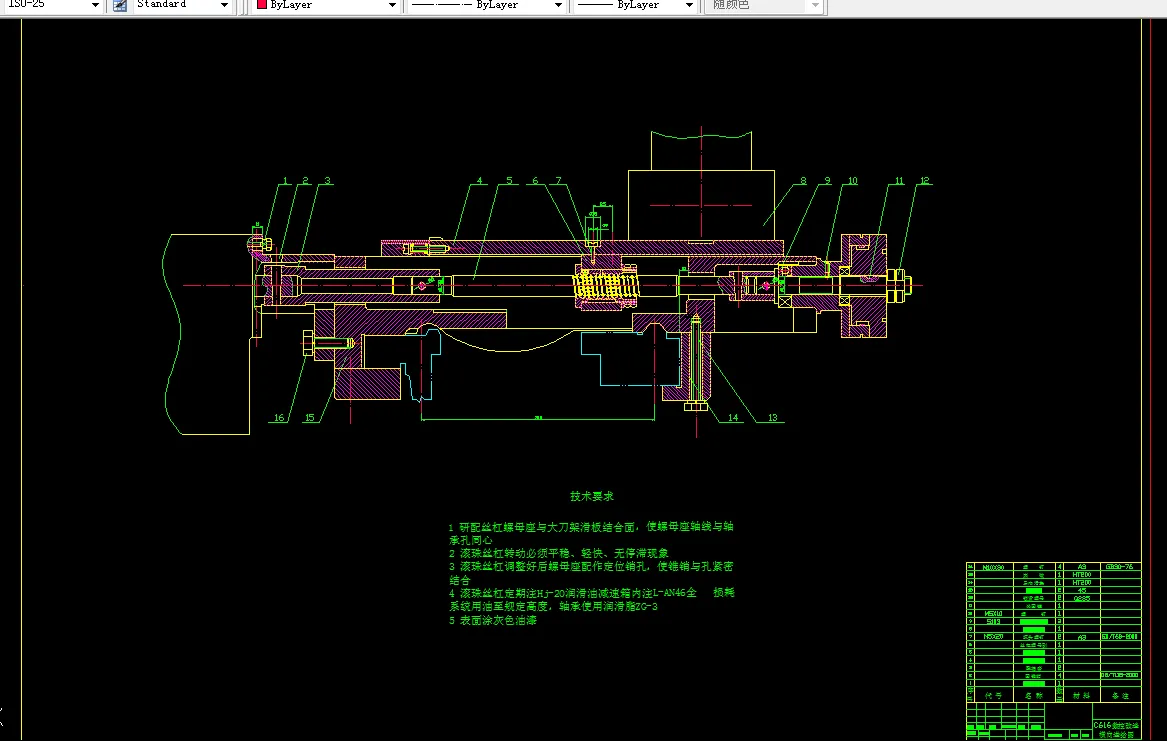Select part callout number 7 in drawing
This screenshot has width=1167, height=741.
[558, 181]
